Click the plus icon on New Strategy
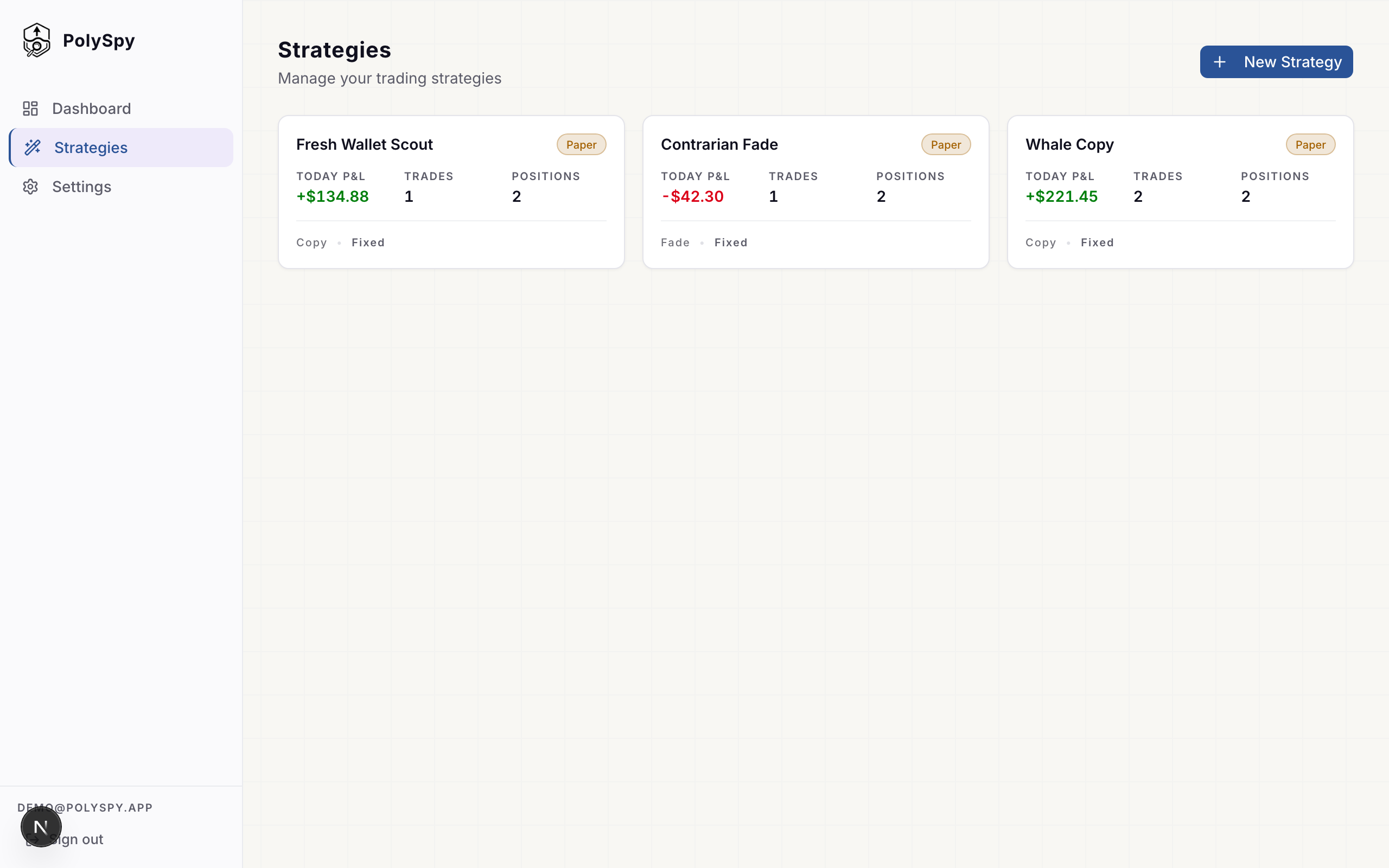Screen dimensions: 1389x868 pos(1220,62)
